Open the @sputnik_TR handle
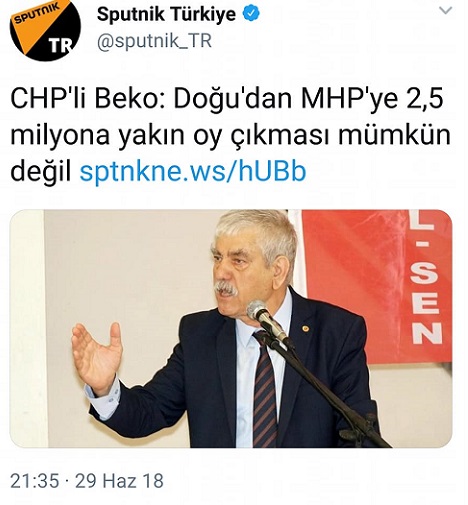Screen dimensions: 468x505 coord(154,41)
